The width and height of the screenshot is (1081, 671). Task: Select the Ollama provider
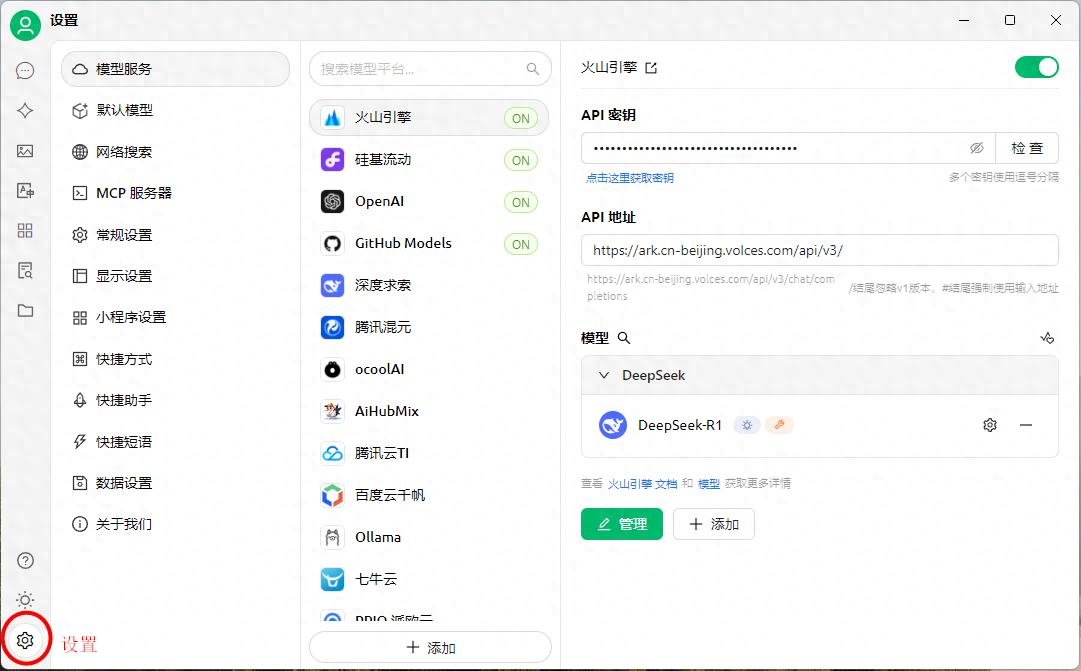click(429, 537)
